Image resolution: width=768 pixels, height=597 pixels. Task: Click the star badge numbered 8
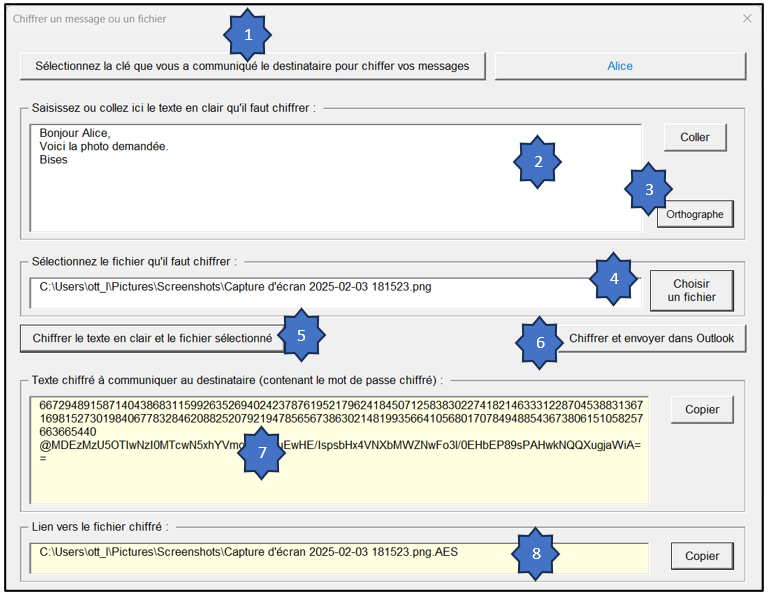pos(537,552)
